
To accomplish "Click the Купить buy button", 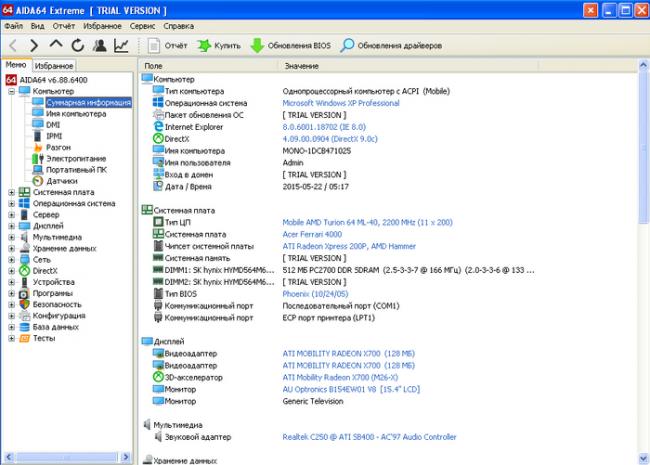I will point(218,45).
